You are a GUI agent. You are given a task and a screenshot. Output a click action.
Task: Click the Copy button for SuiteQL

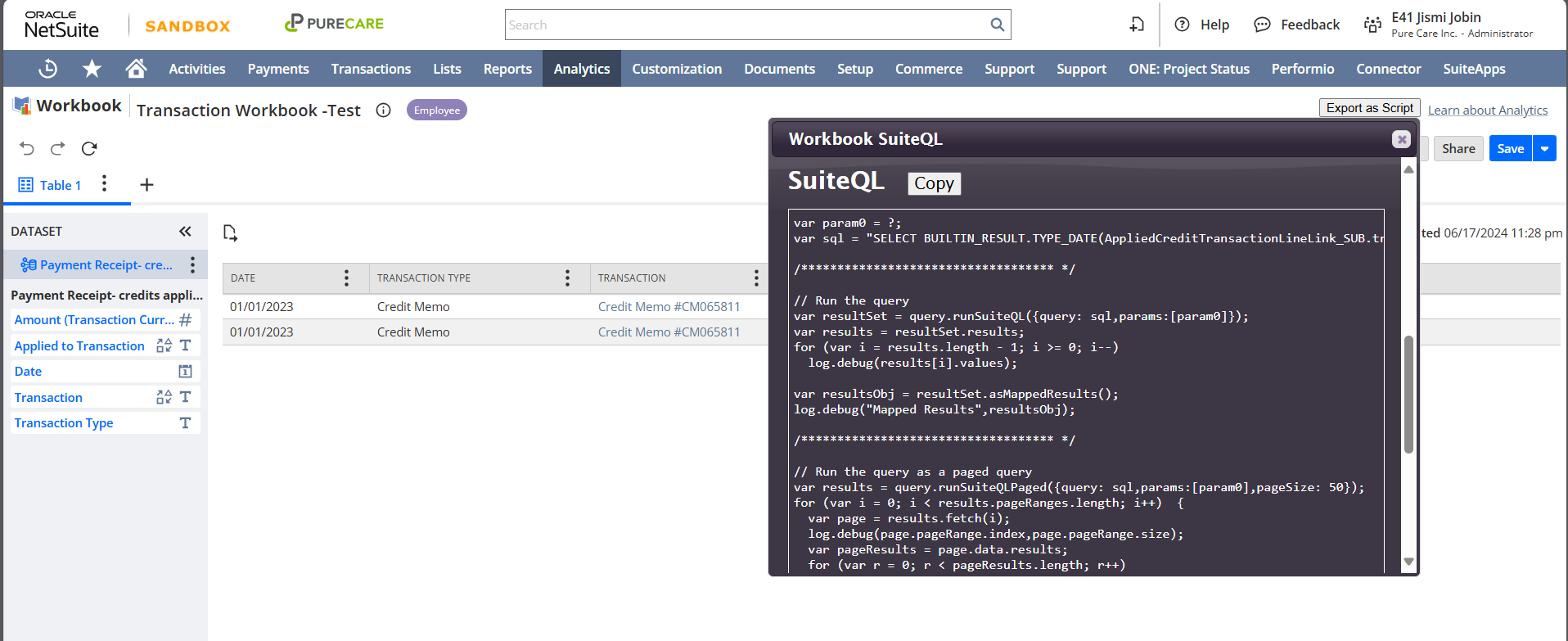pos(933,183)
